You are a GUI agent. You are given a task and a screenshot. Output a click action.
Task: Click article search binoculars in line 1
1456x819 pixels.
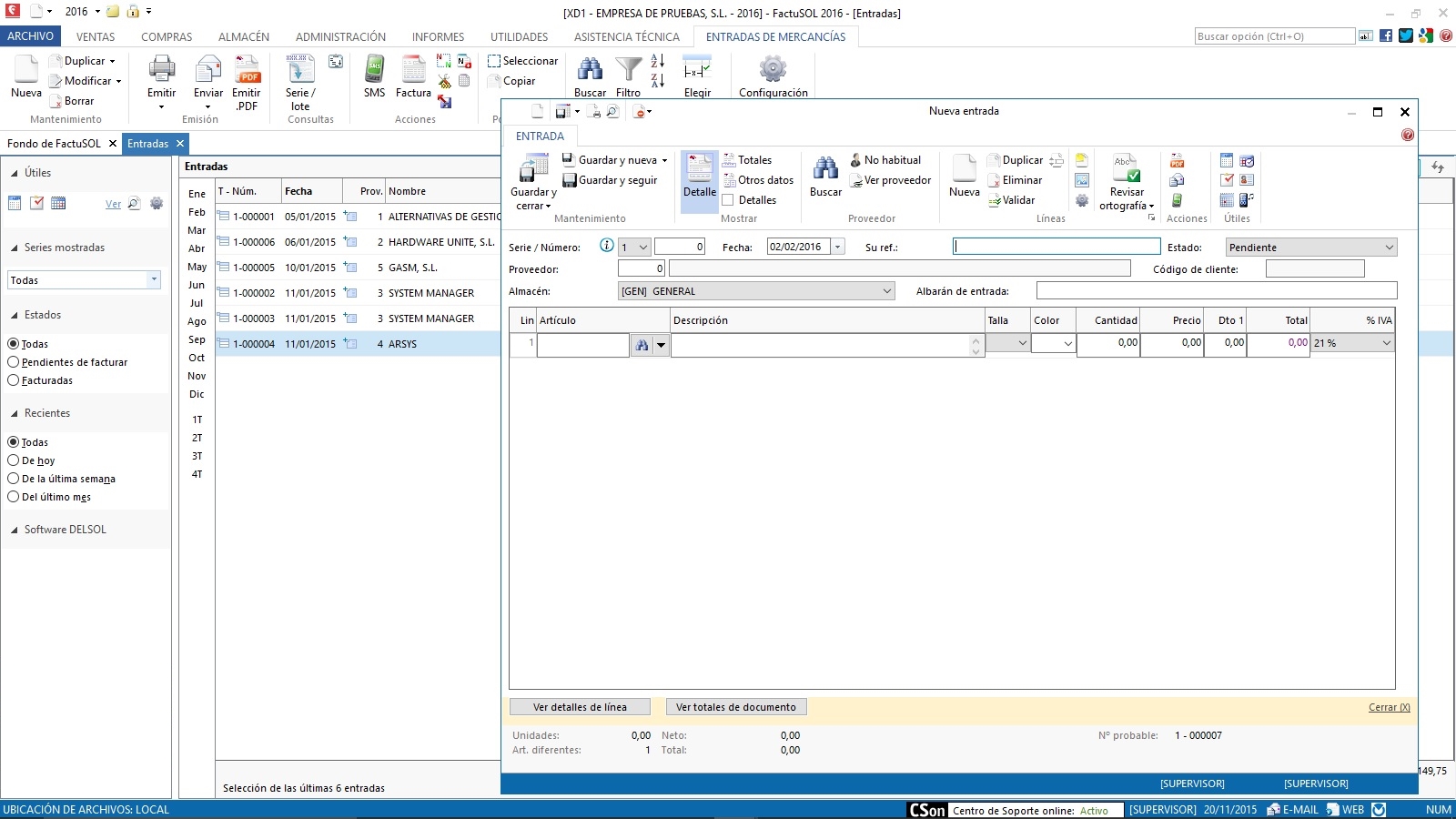(642, 345)
